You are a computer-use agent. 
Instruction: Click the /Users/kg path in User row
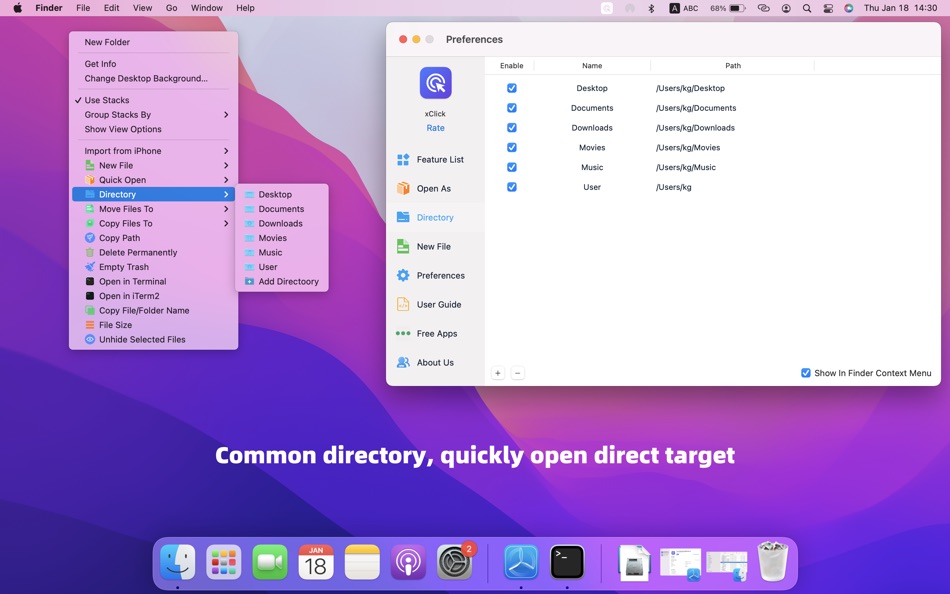click(673, 187)
